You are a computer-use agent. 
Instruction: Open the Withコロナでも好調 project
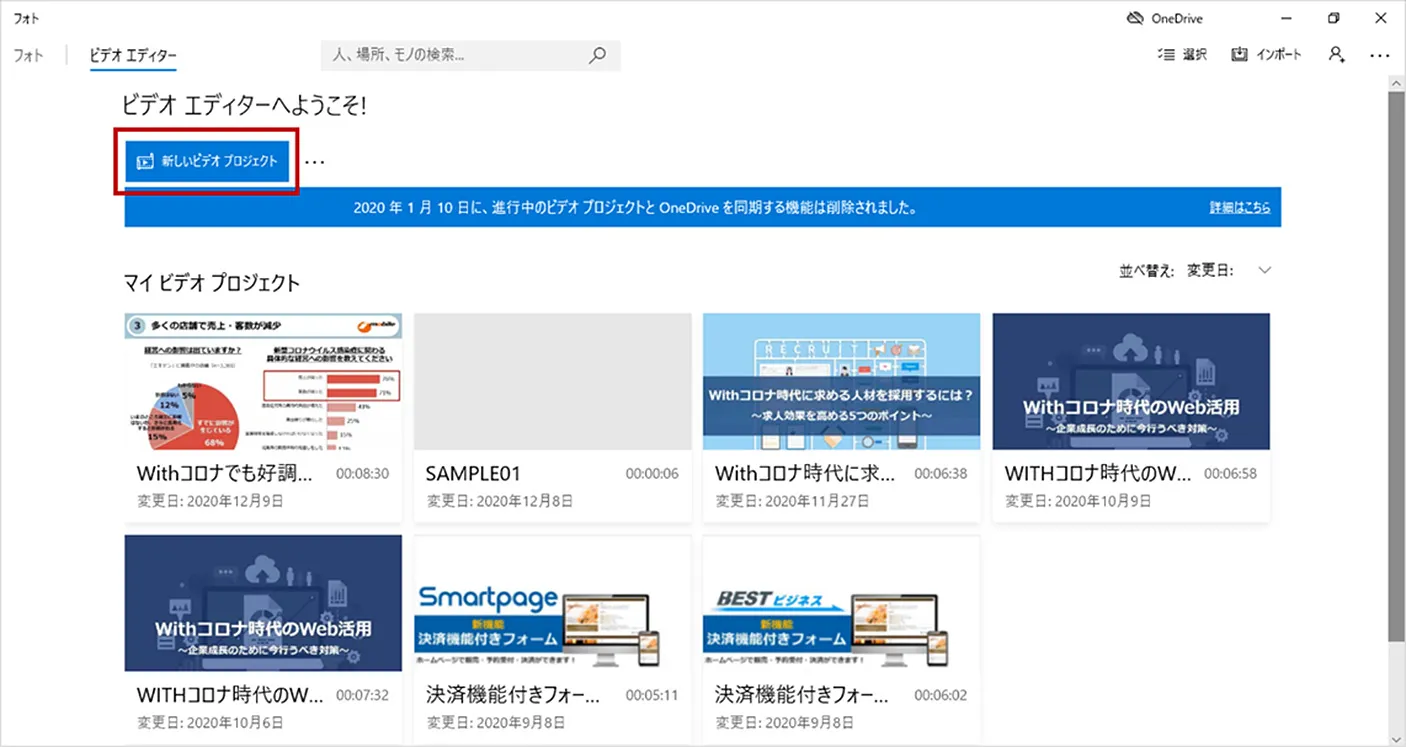point(262,381)
